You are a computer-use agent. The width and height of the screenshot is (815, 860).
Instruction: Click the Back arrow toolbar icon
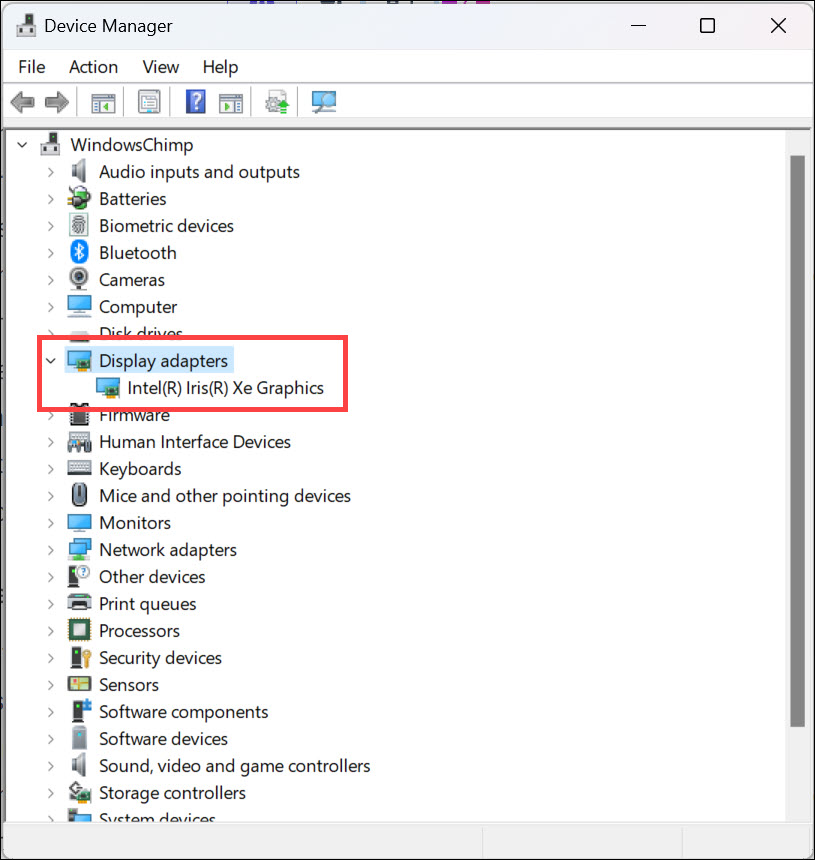22,102
